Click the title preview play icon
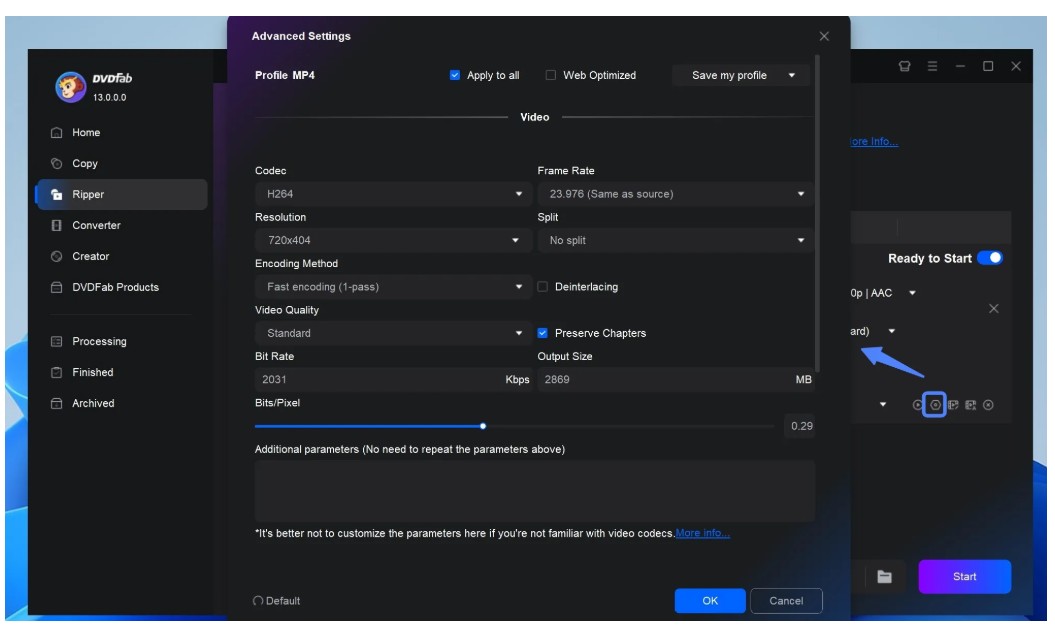1055x625 pixels. tap(917, 404)
